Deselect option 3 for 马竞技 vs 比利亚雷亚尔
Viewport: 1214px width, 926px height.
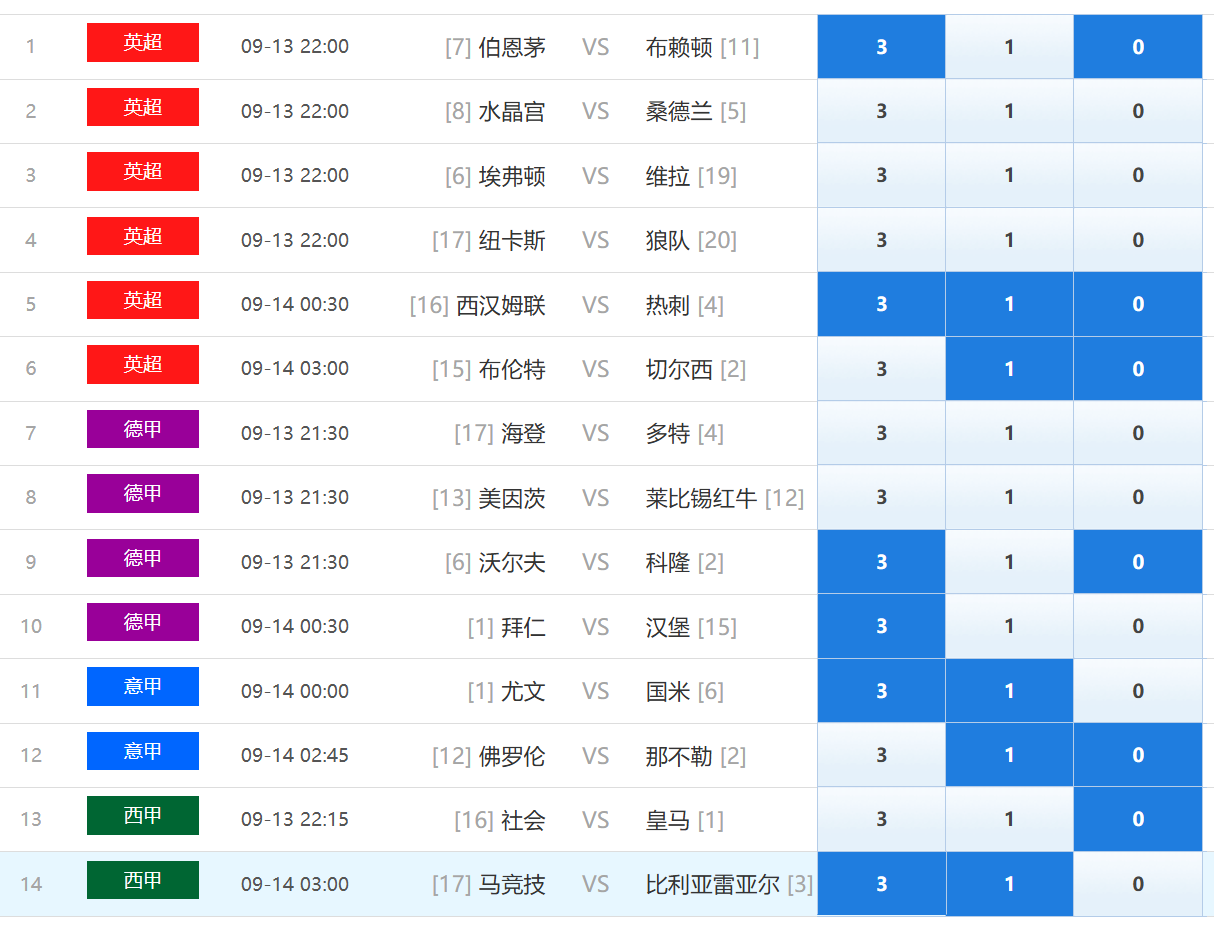[x=881, y=884]
